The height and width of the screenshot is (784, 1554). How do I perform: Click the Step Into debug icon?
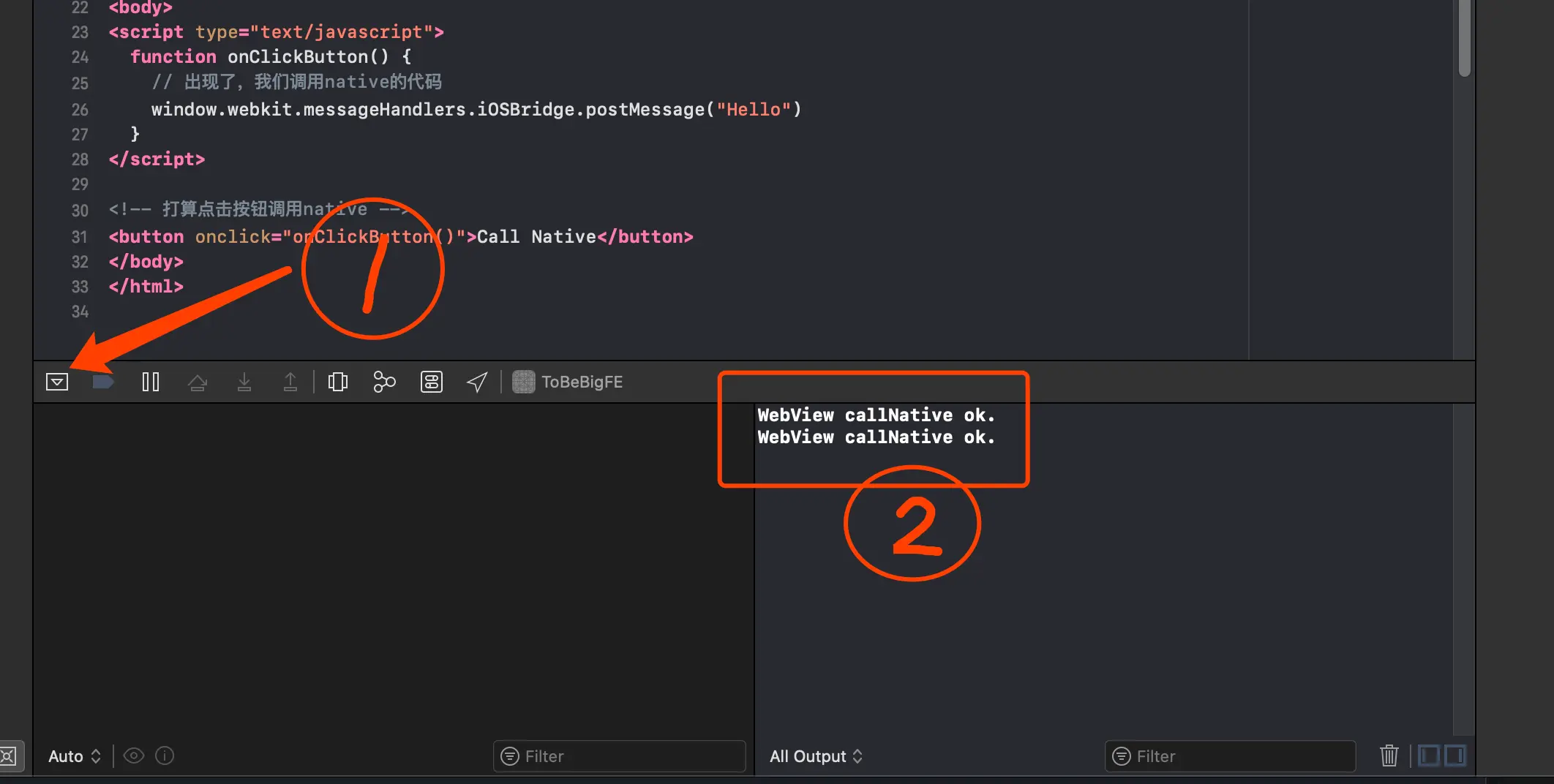click(x=244, y=382)
